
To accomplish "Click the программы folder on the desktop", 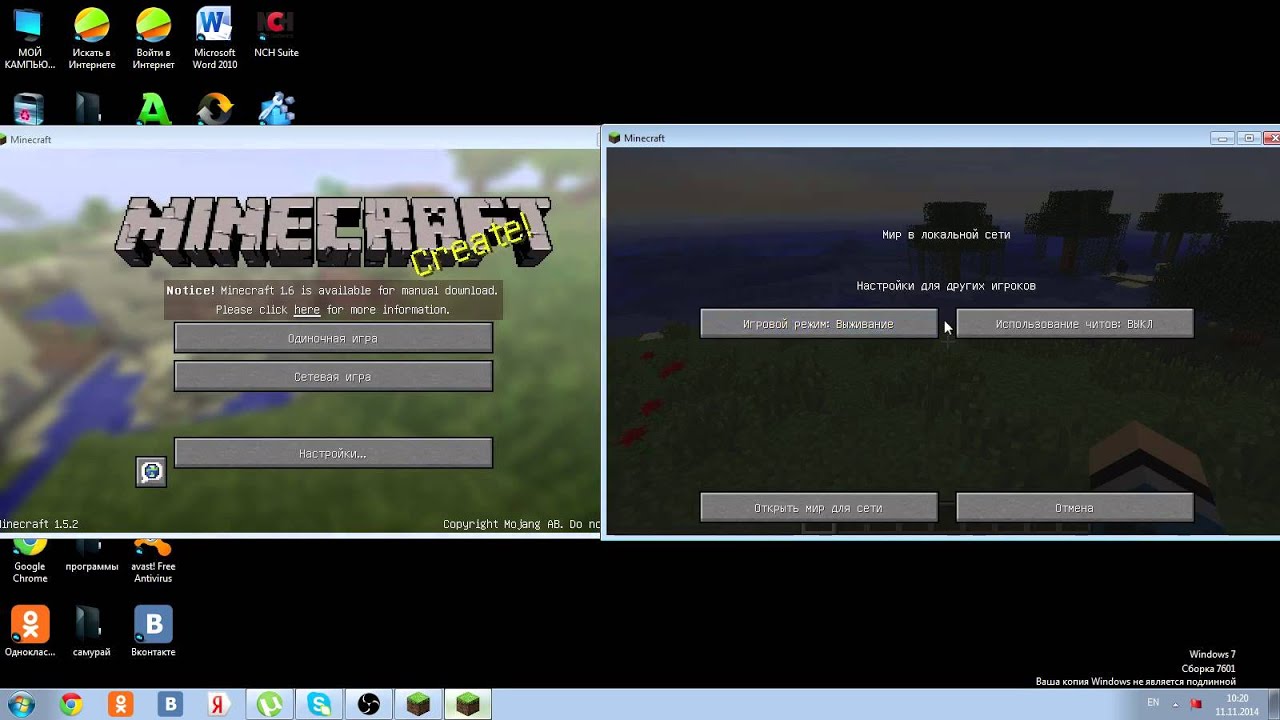I will (92, 556).
